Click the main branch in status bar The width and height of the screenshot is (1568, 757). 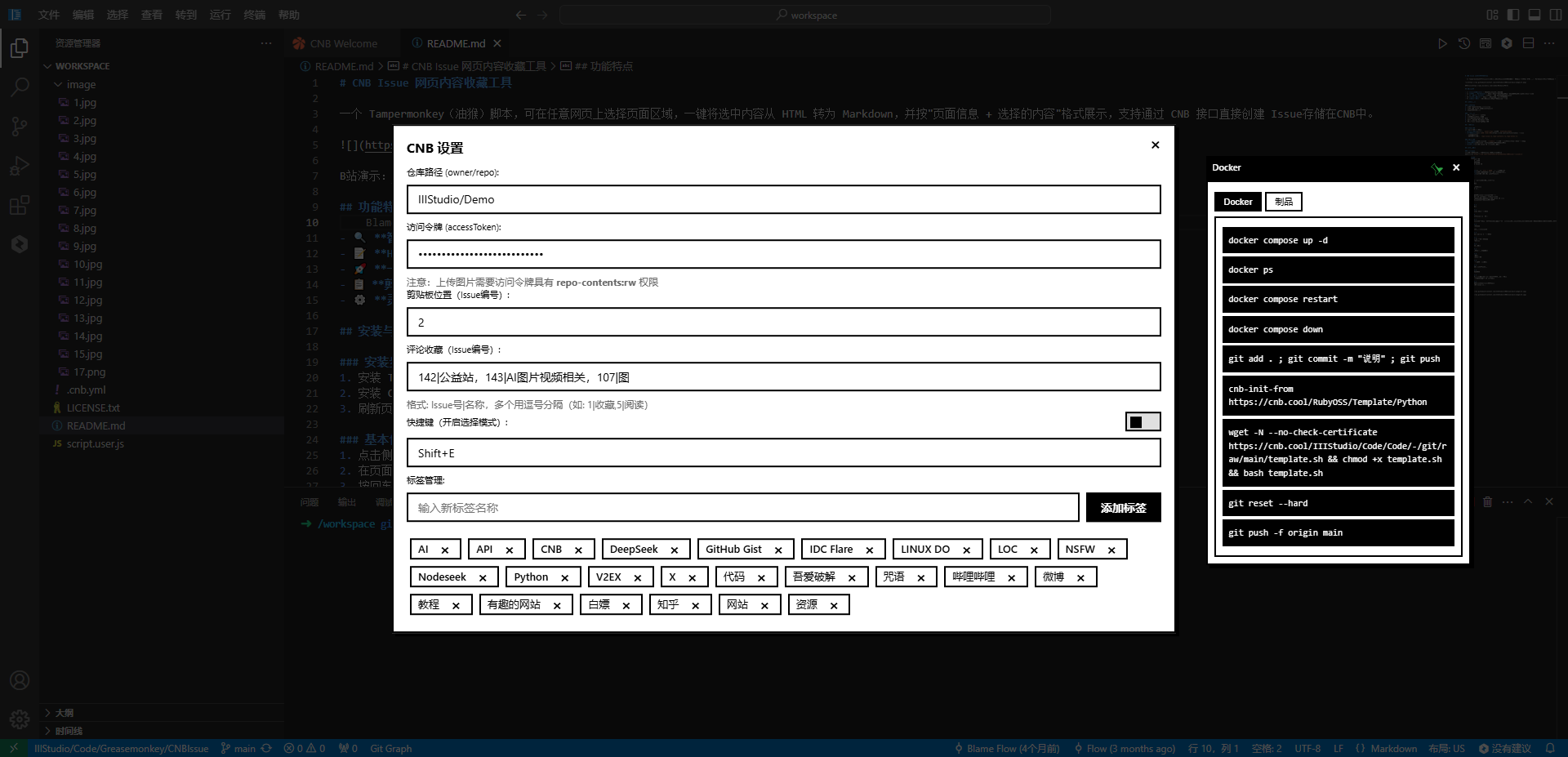click(x=238, y=748)
